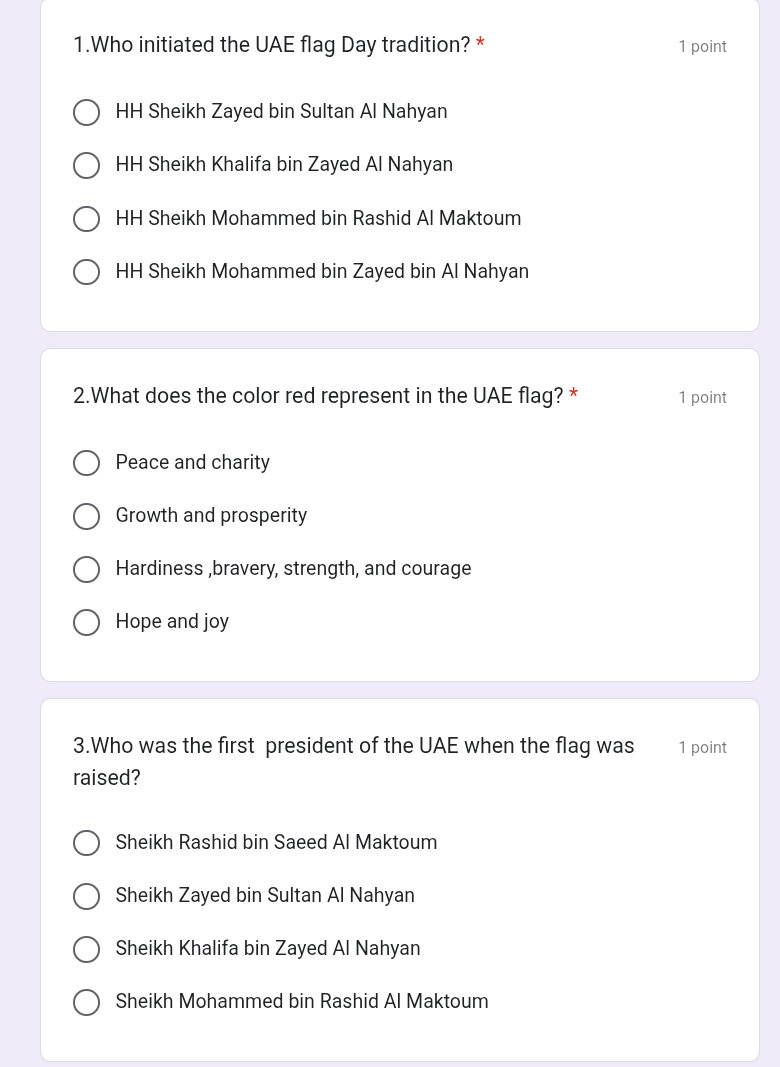The width and height of the screenshot is (780, 1067).
Task: Click the flag color question title
Action: coord(318,396)
